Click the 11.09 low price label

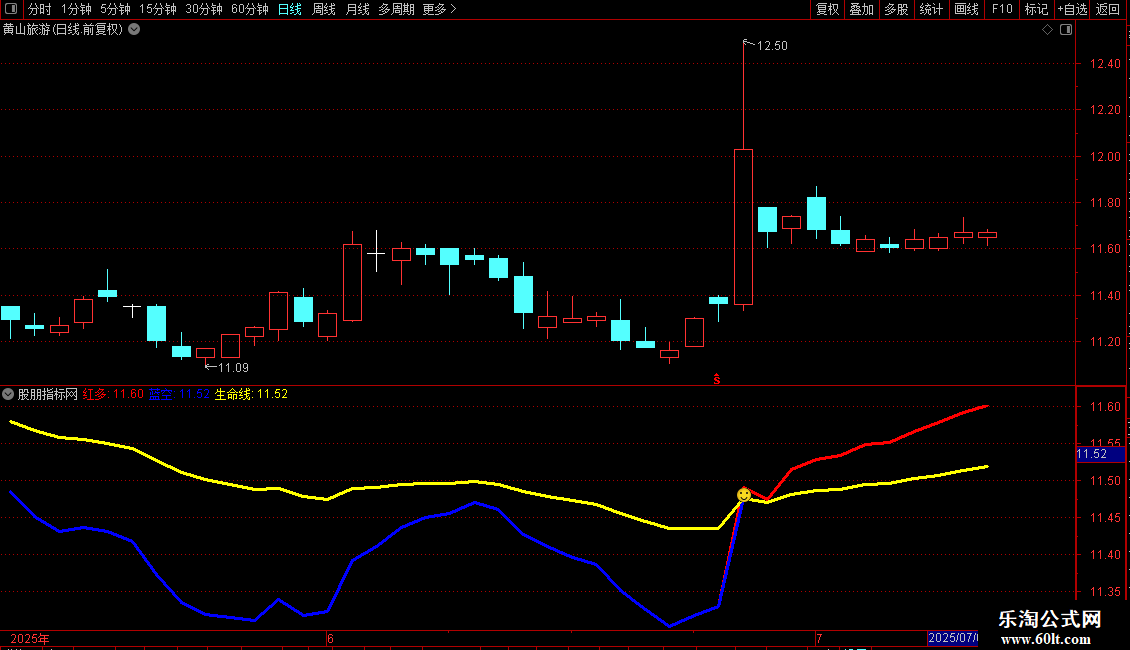[233, 368]
